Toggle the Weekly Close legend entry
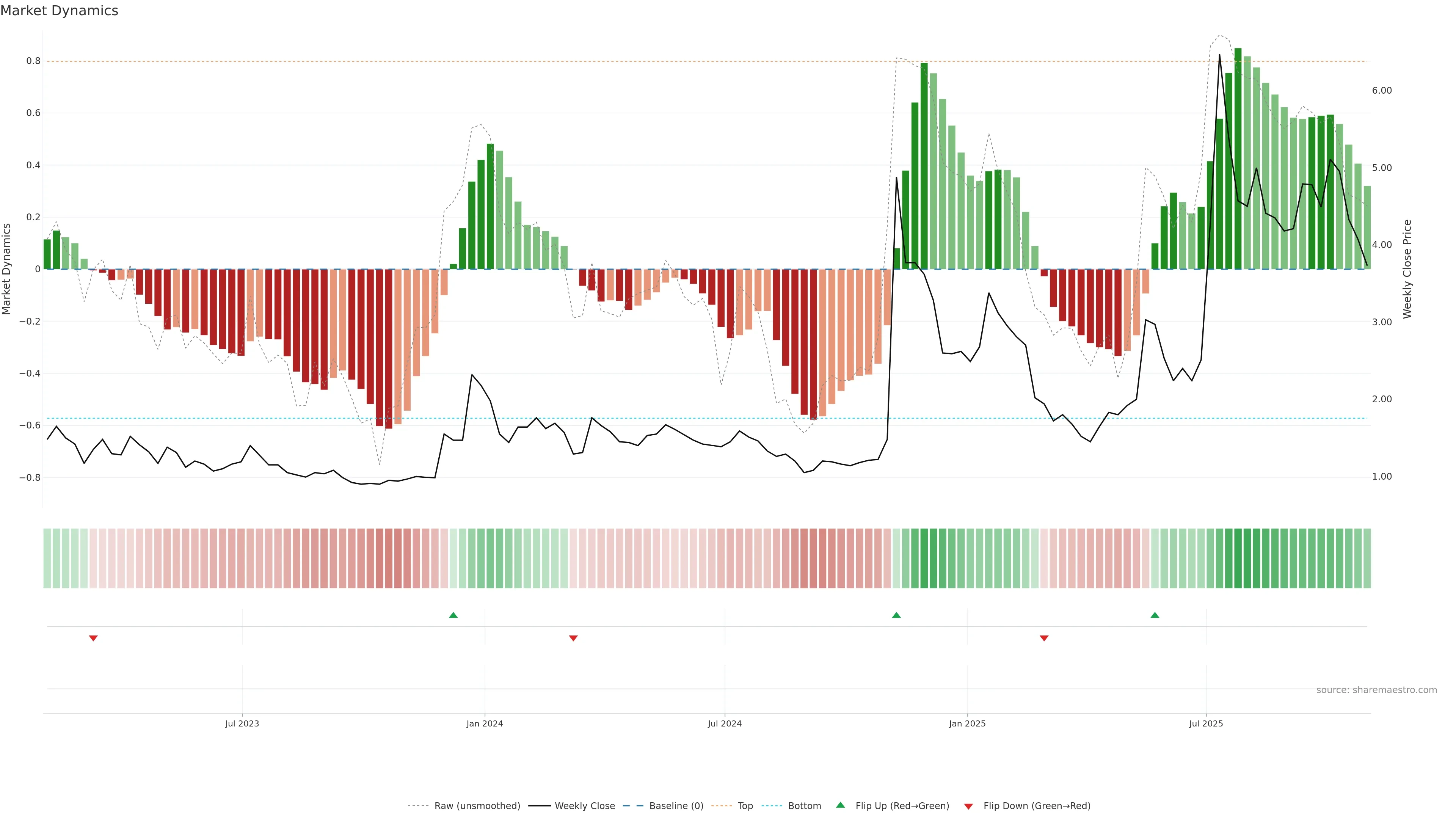This screenshot has height=819, width=1456. [x=584, y=806]
